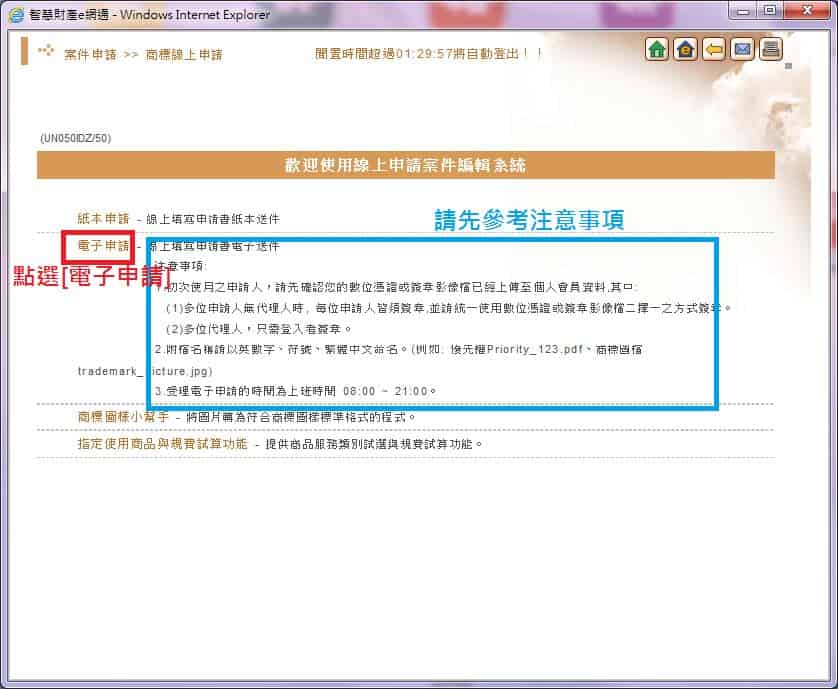Click the yellow back arrow icon
The height and width of the screenshot is (689, 838).
coord(713,48)
